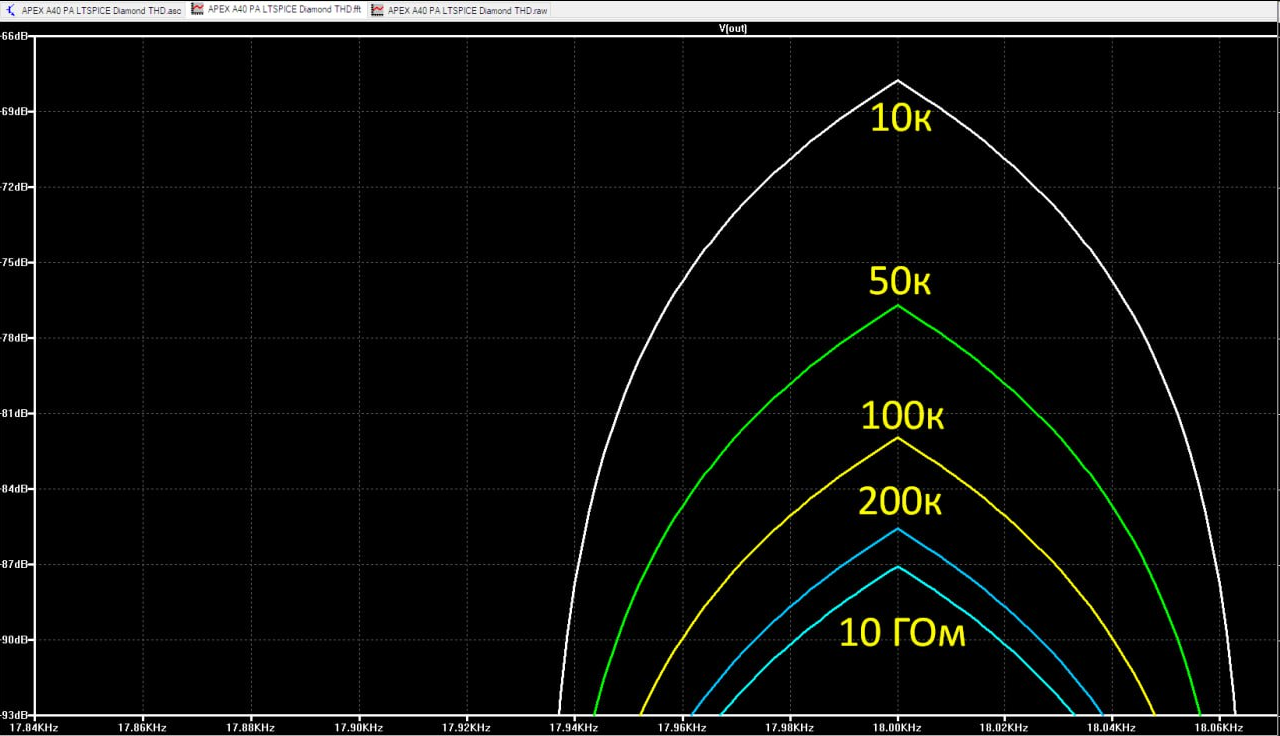The width and height of the screenshot is (1280, 736).
Task: Click the 18.02KHz frequency axis label
Action: [1006, 727]
